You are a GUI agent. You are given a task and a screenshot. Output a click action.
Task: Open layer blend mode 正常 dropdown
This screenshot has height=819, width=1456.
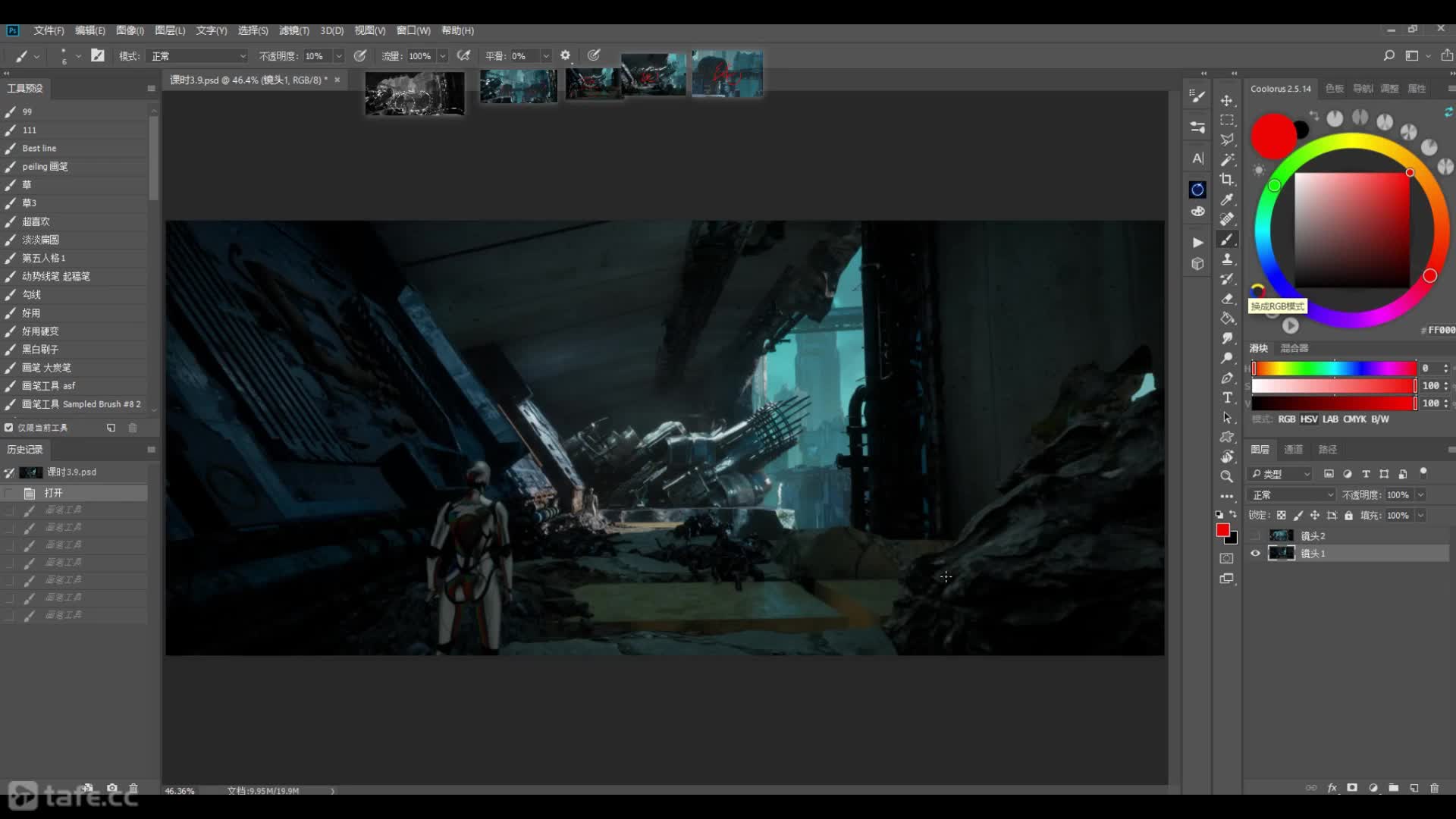[1291, 495]
